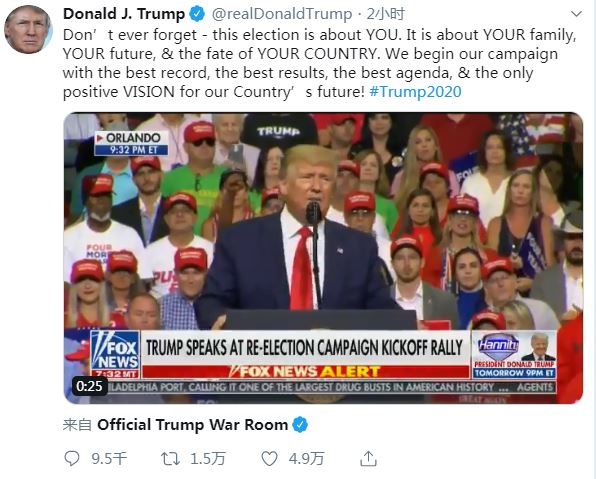Click the 1.5万 retweet count
The image size is (596, 479).
coord(208,458)
